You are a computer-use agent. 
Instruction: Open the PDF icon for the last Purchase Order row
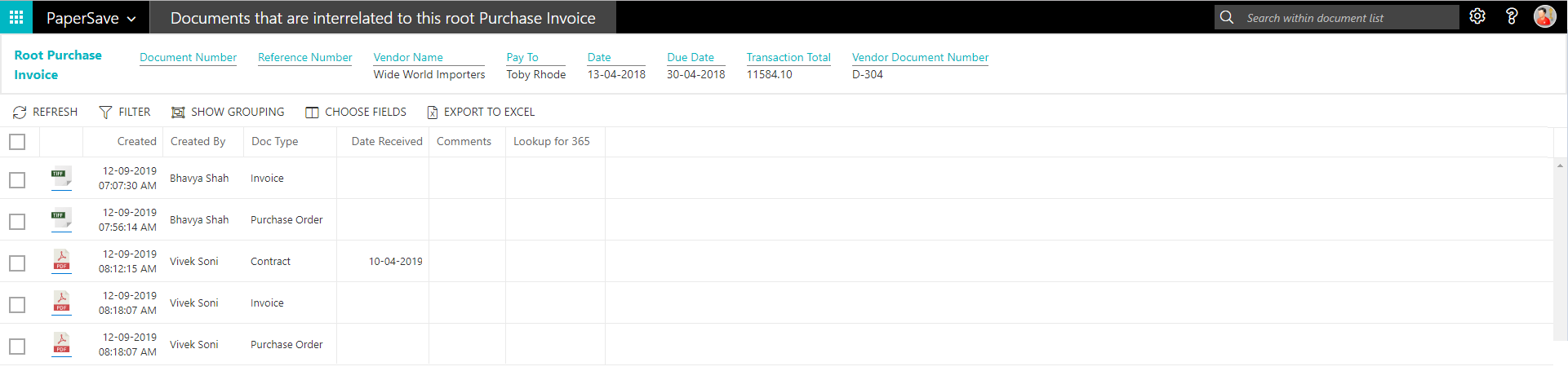[61, 343]
